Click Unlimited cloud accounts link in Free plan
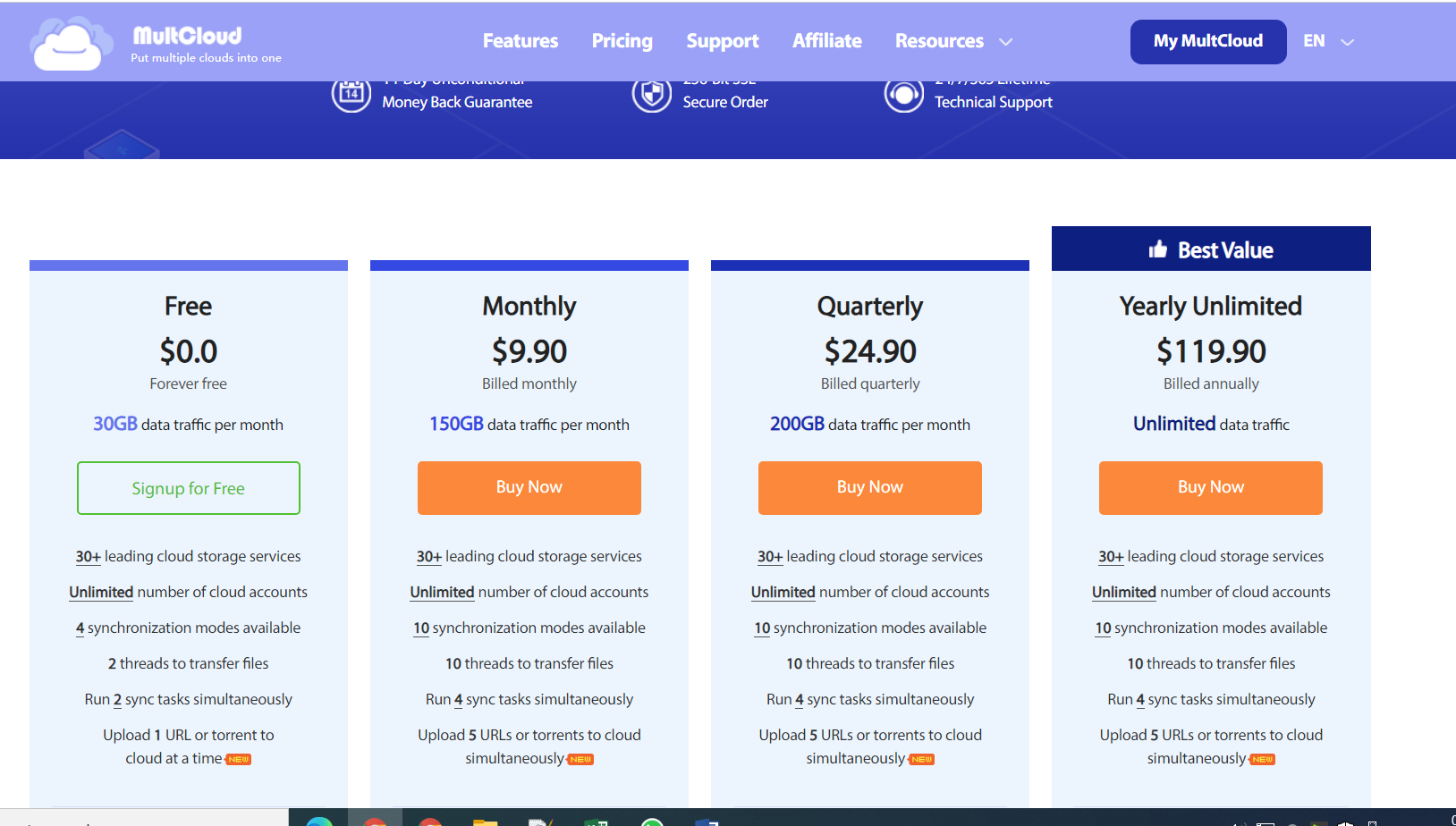Viewport: 1456px width, 826px height. click(x=101, y=593)
